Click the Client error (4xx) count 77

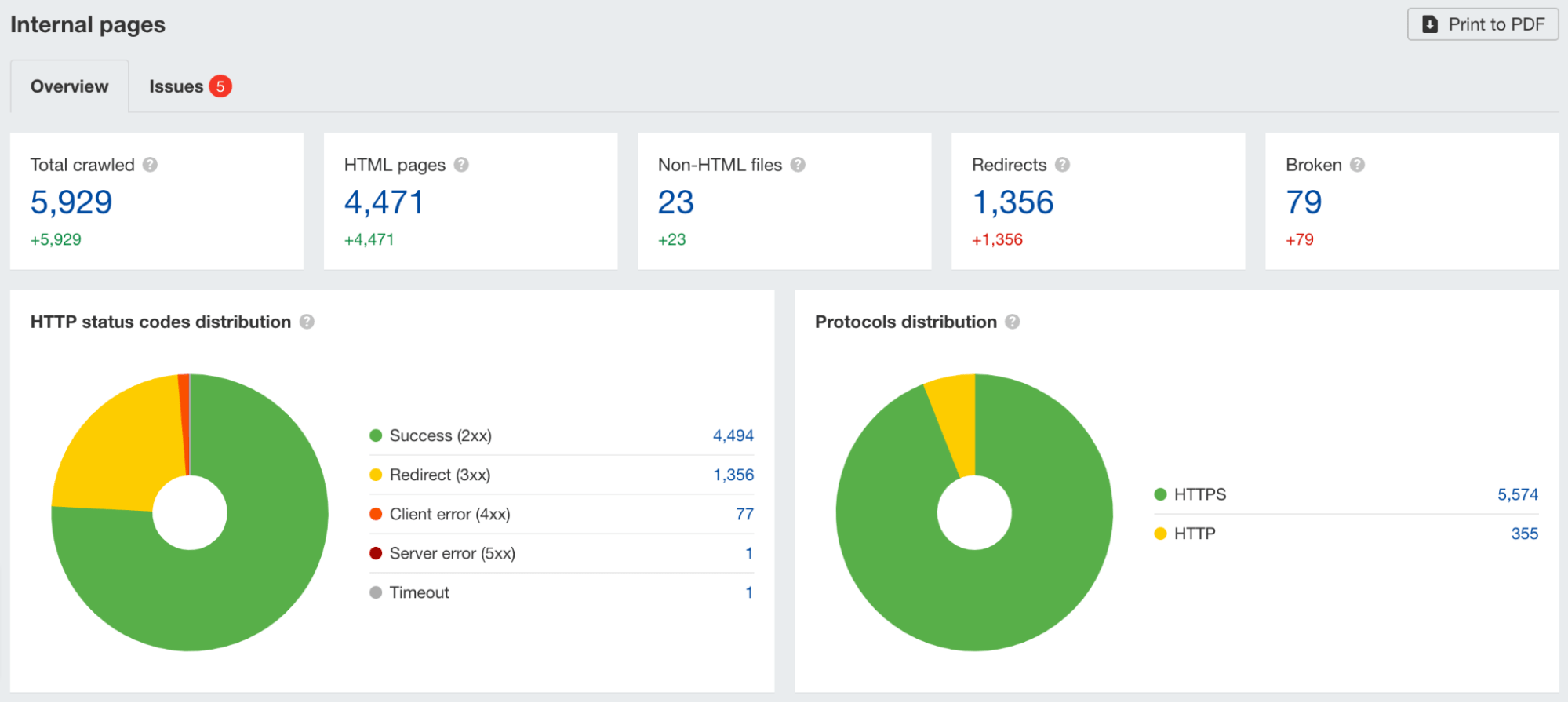pos(744,514)
